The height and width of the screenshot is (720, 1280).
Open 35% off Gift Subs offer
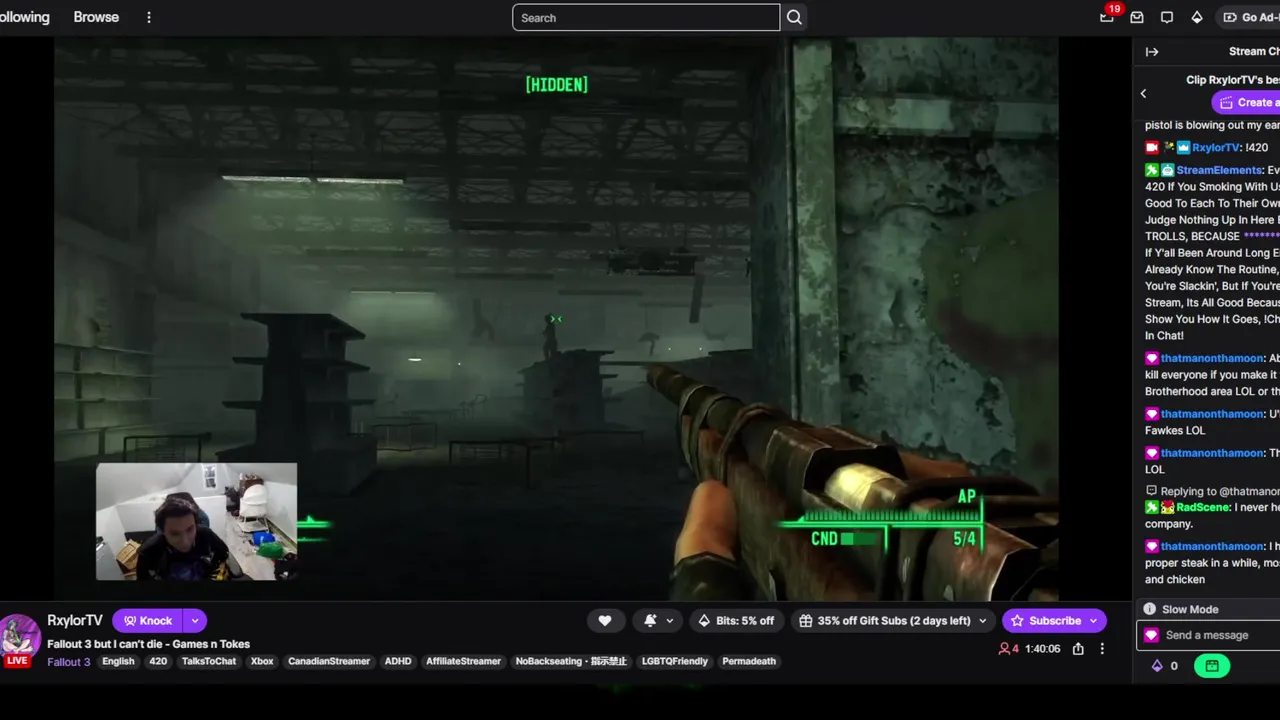click(x=884, y=621)
